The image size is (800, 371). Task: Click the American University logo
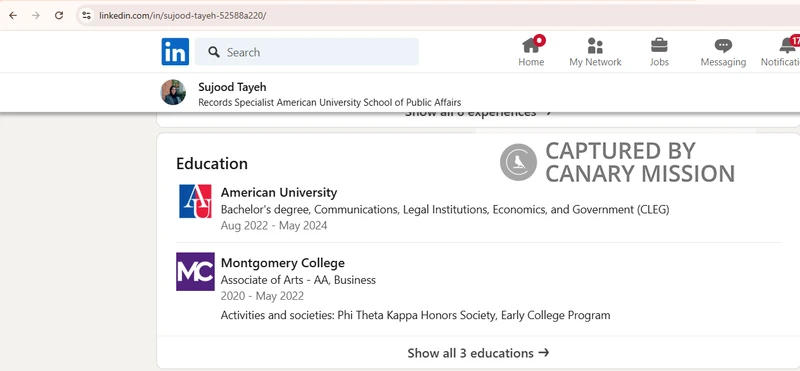[195, 201]
